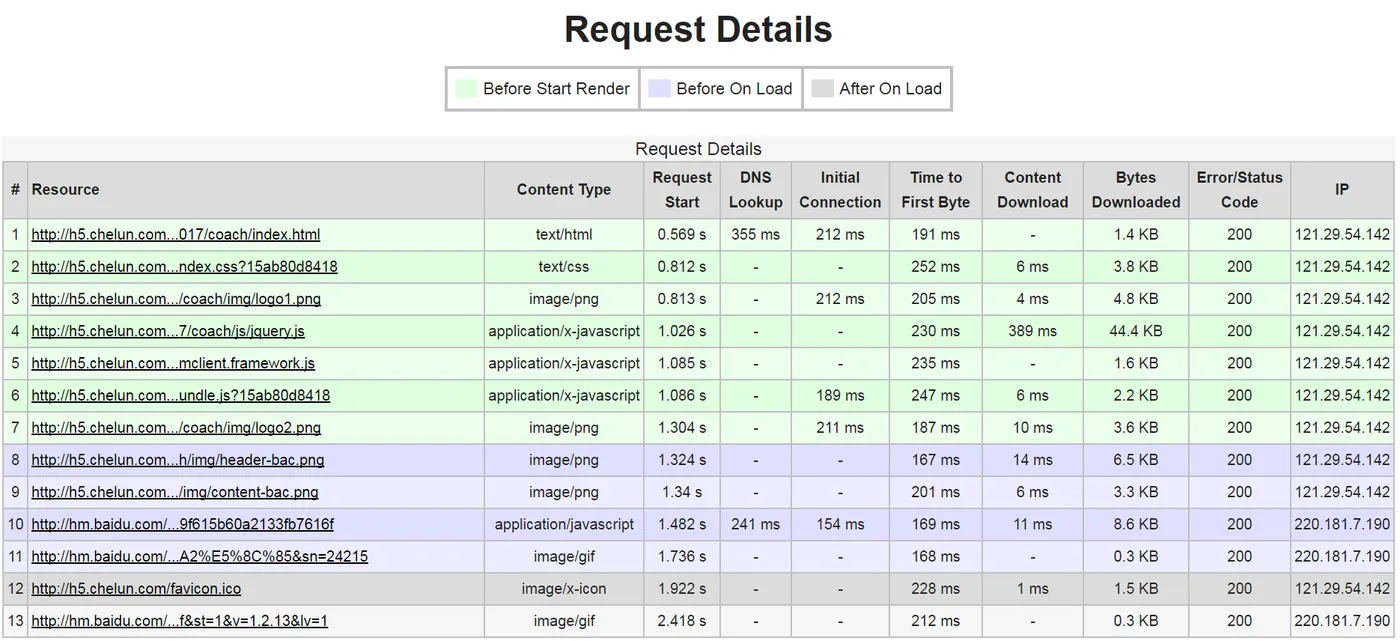The image size is (1400, 641).
Task: Click the Bytes Downloaded column header
Action: (x=1136, y=190)
